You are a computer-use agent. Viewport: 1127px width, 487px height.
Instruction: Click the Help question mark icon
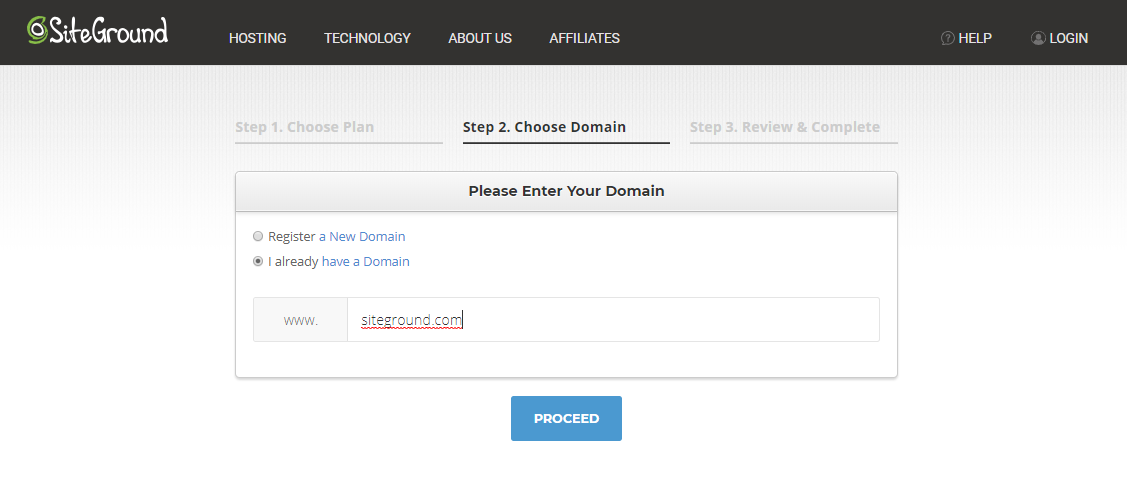tap(947, 38)
